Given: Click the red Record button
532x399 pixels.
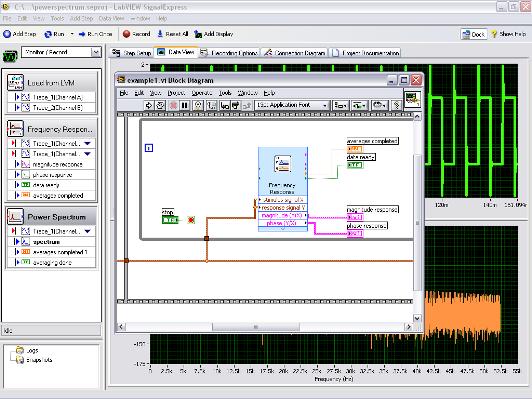Looking at the screenshot, I should coord(136,34).
